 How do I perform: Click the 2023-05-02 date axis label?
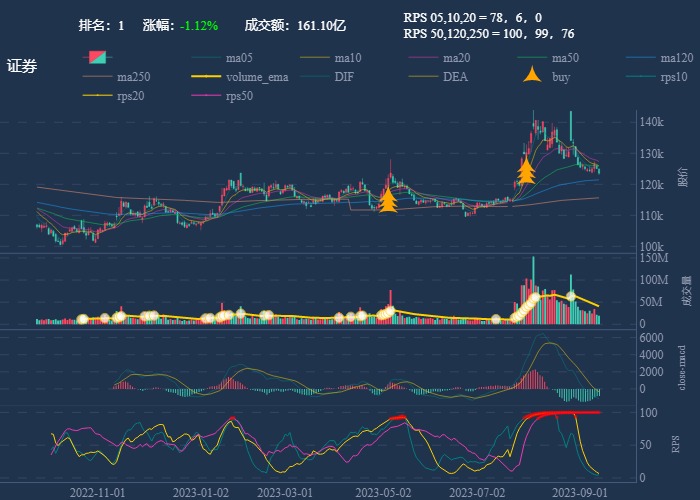pyautogui.click(x=383, y=492)
